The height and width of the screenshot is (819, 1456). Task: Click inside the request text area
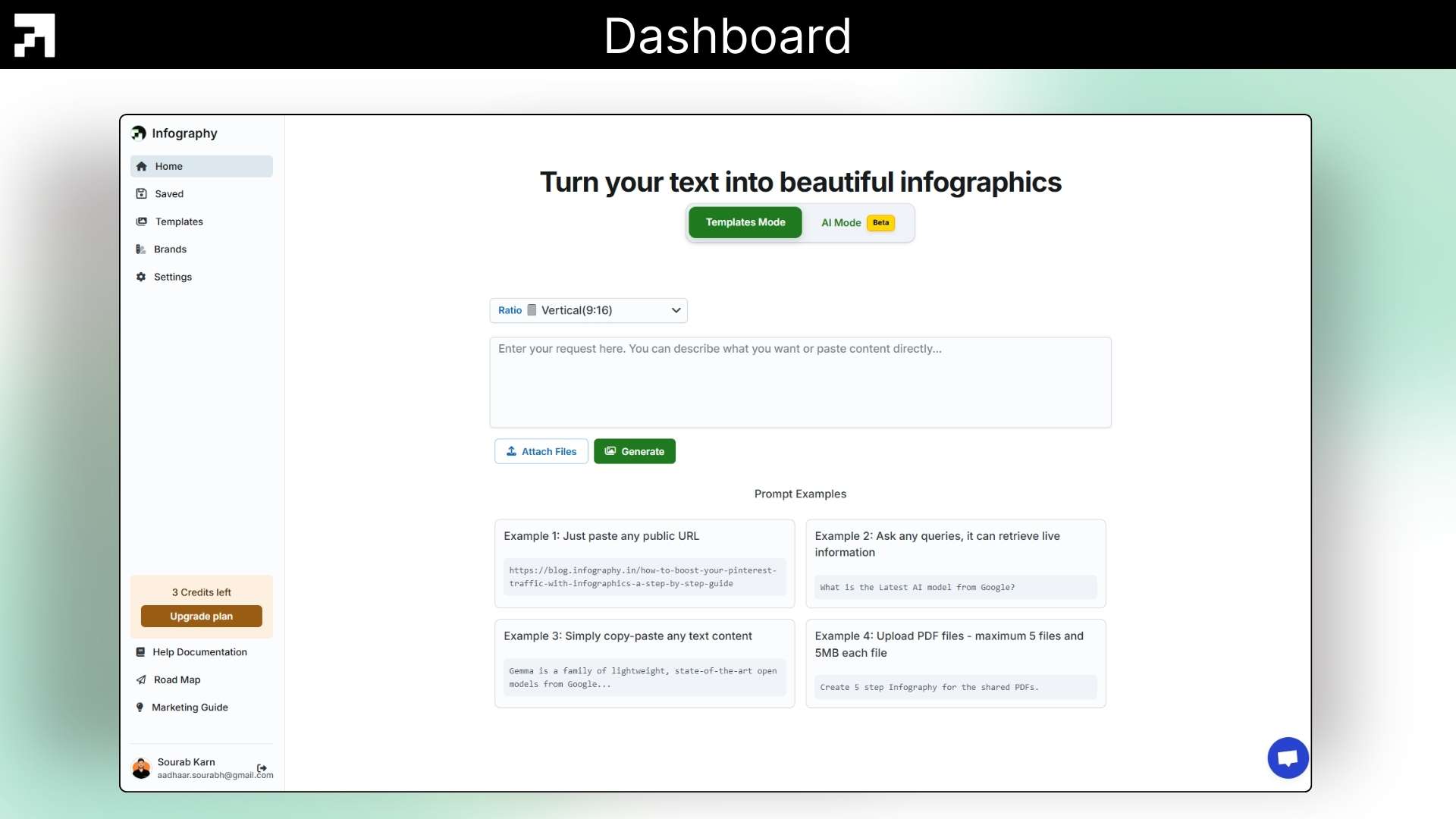pyautogui.click(x=800, y=383)
